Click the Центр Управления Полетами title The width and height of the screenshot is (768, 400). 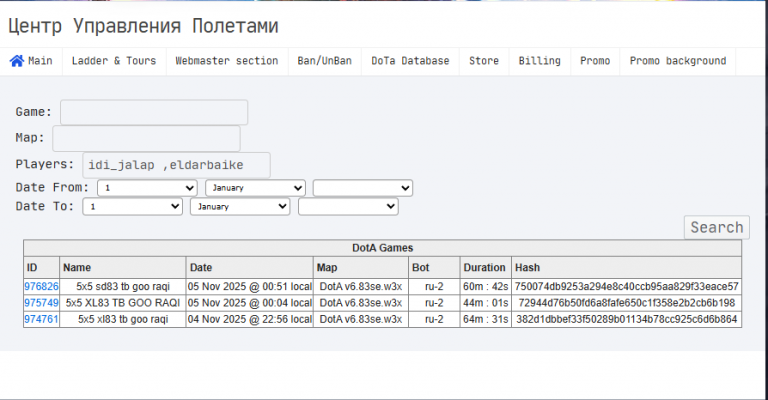(x=143, y=26)
